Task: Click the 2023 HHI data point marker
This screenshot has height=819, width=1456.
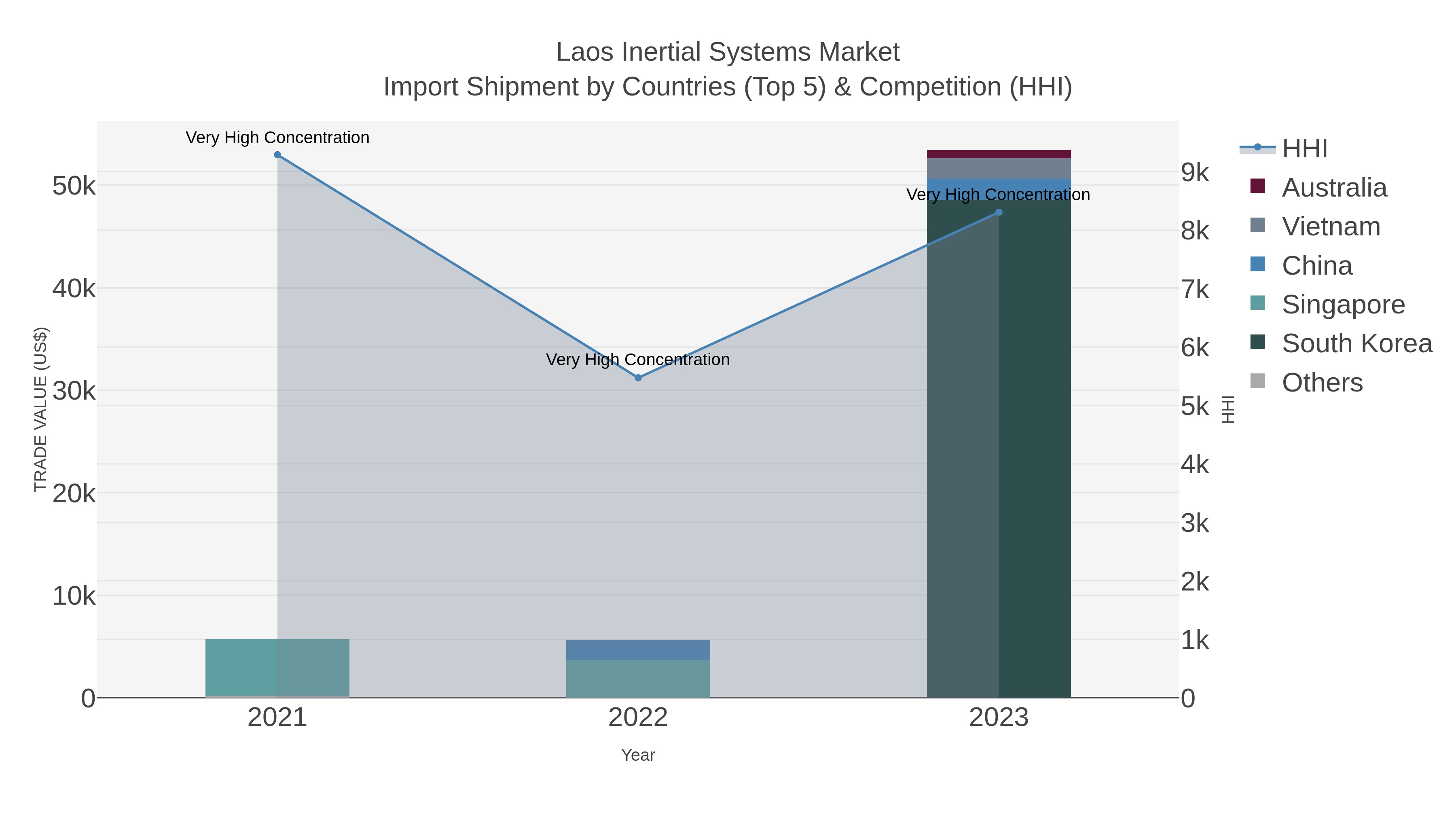Action: tap(999, 212)
